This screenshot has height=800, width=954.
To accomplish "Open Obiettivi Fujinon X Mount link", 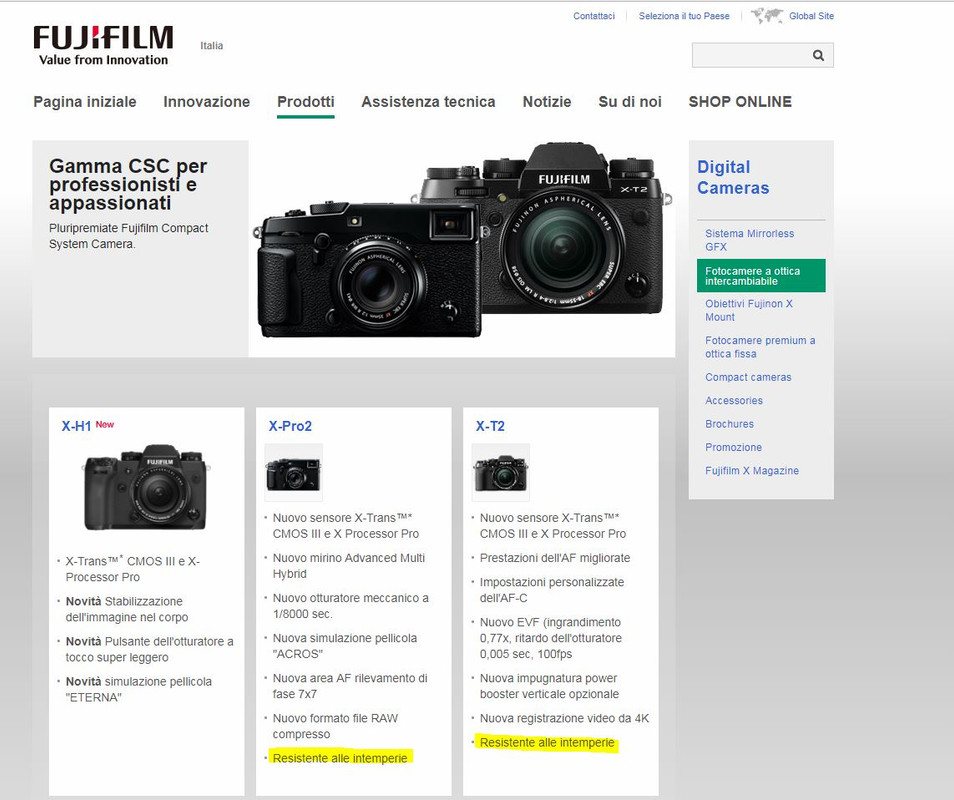I will point(748,310).
